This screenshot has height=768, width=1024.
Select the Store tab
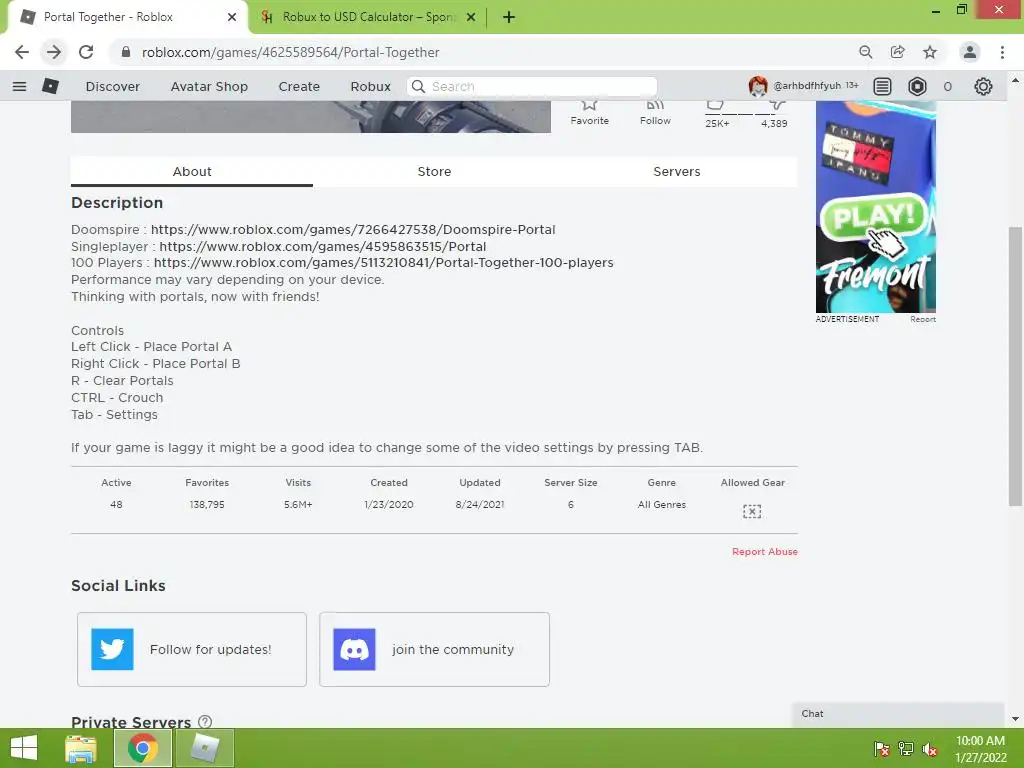(434, 172)
